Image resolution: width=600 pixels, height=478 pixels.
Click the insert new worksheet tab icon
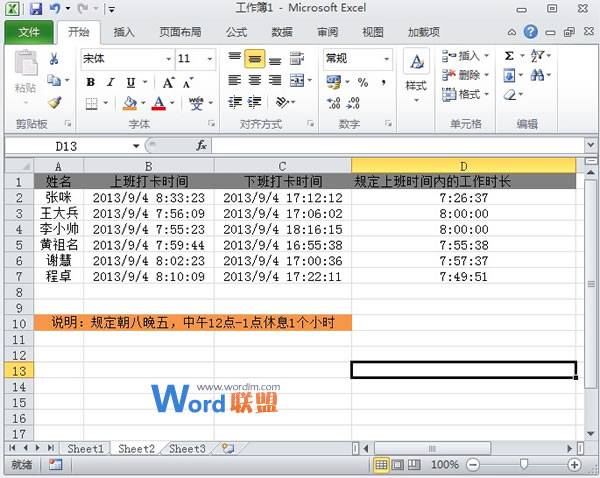pos(228,450)
